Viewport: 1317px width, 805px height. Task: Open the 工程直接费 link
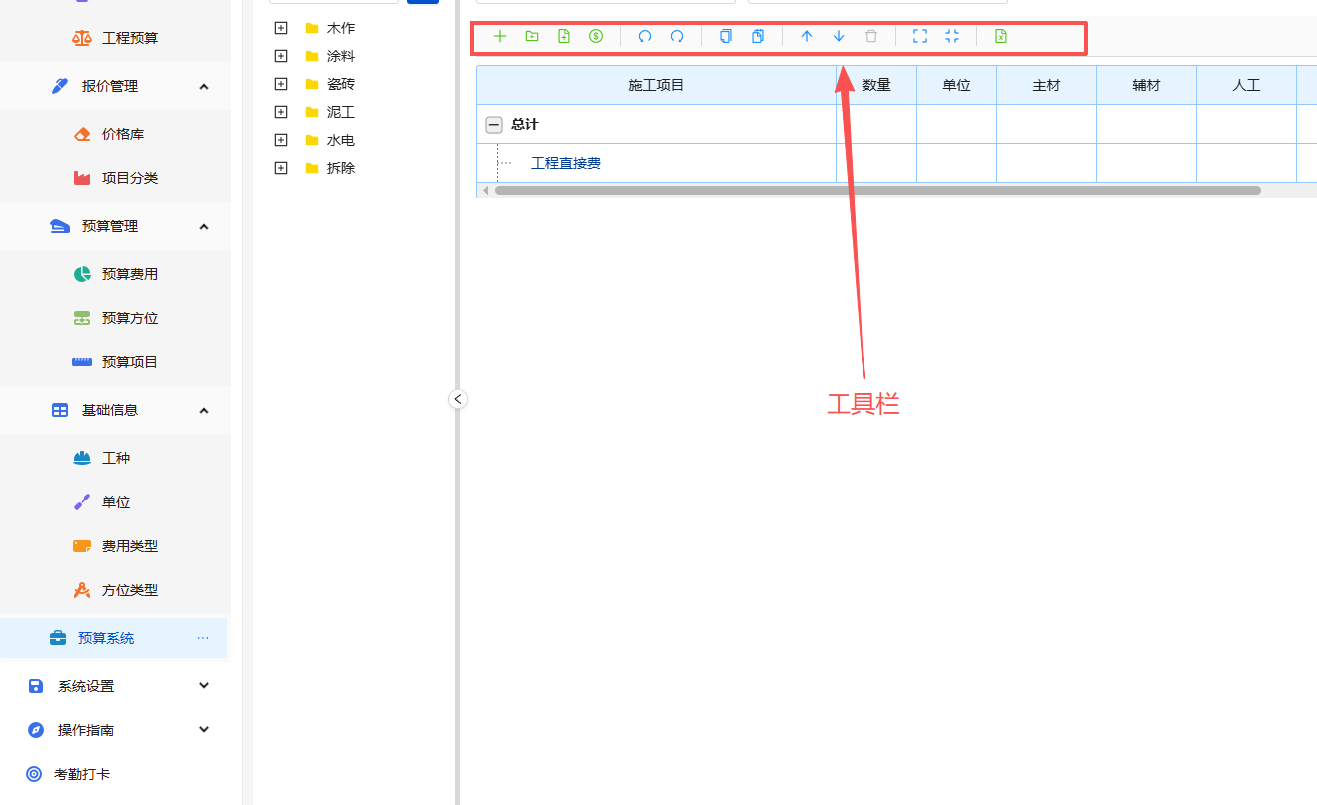pyautogui.click(x=565, y=162)
